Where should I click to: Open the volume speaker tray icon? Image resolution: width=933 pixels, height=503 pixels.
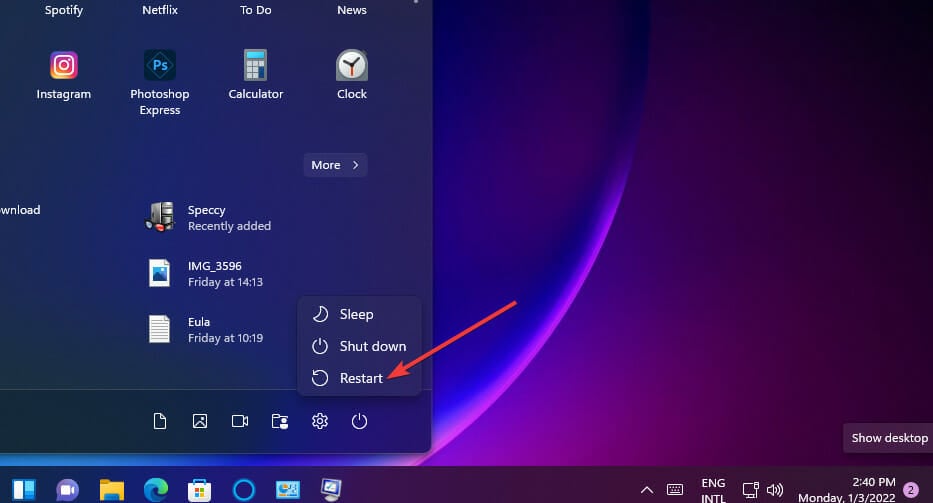[775, 490]
